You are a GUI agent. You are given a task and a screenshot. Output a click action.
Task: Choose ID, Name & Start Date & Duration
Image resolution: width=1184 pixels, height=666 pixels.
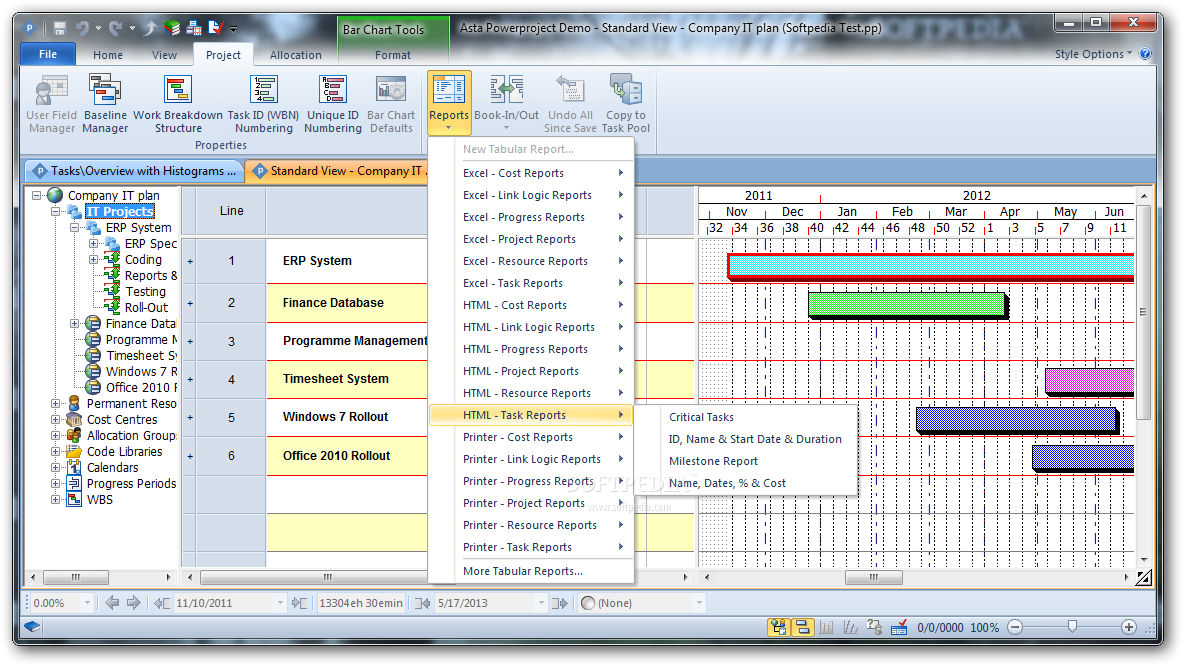click(x=755, y=439)
